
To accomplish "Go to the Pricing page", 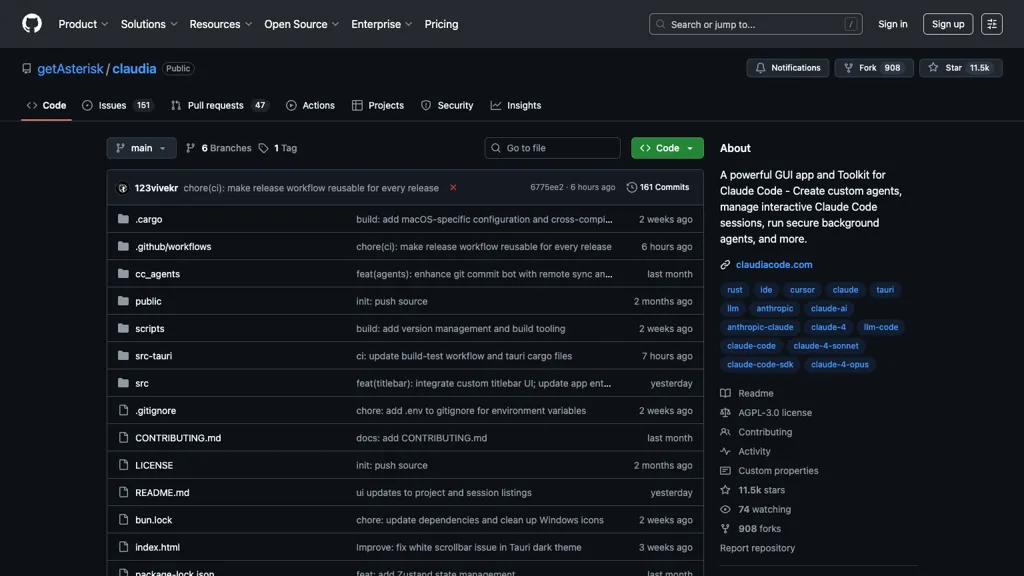I will pyautogui.click(x=441, y=24).
